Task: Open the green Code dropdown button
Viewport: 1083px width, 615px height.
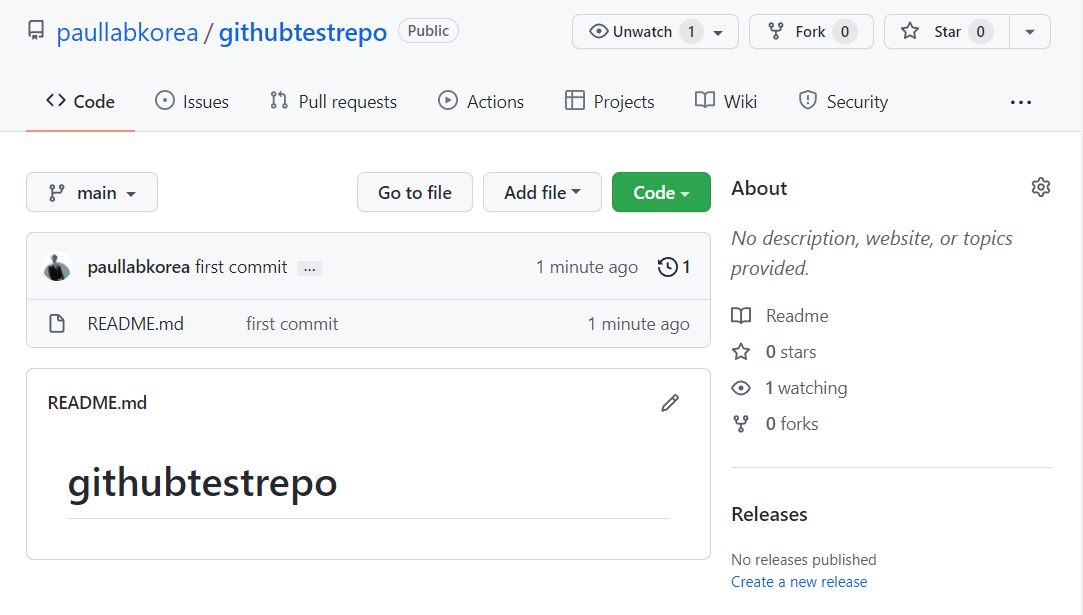Action: point(661,192)
